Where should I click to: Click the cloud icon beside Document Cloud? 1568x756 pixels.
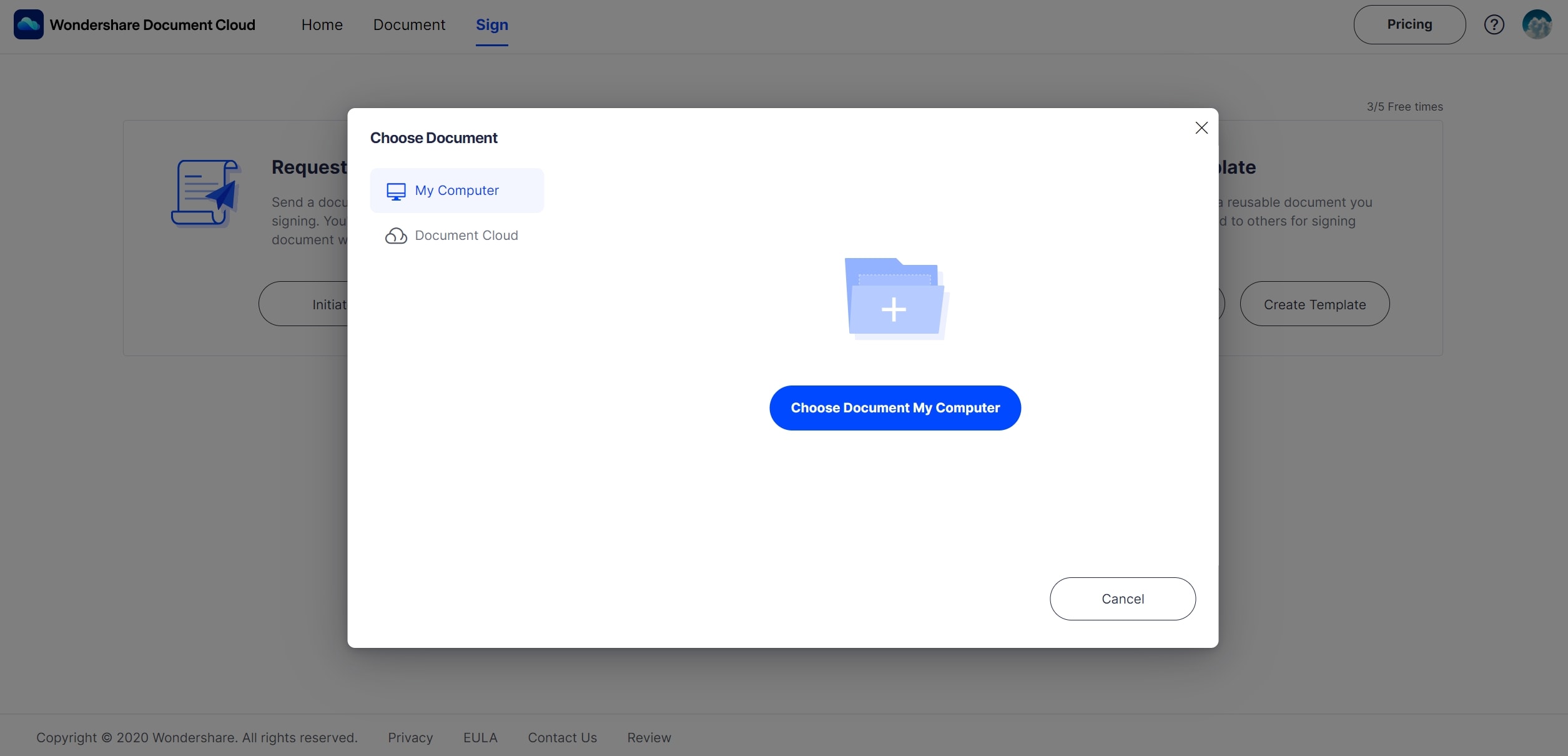[x=396, y=236]
